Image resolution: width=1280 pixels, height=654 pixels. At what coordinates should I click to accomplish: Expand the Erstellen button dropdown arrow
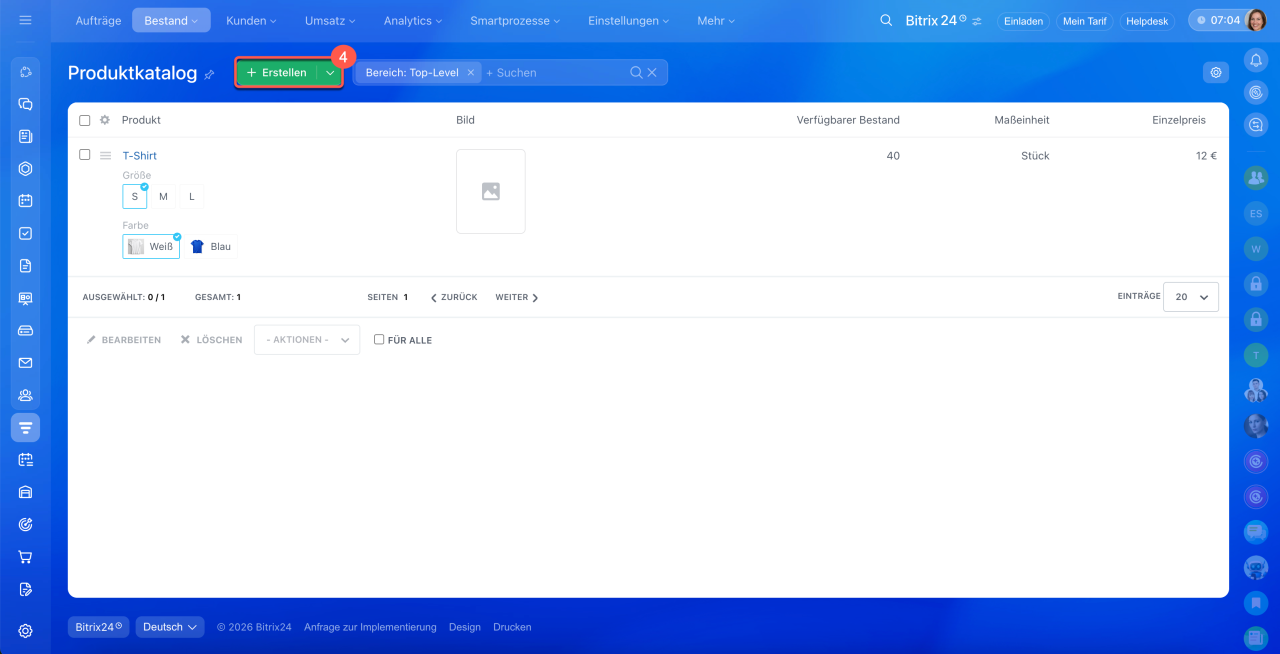(x=330, y=73)
